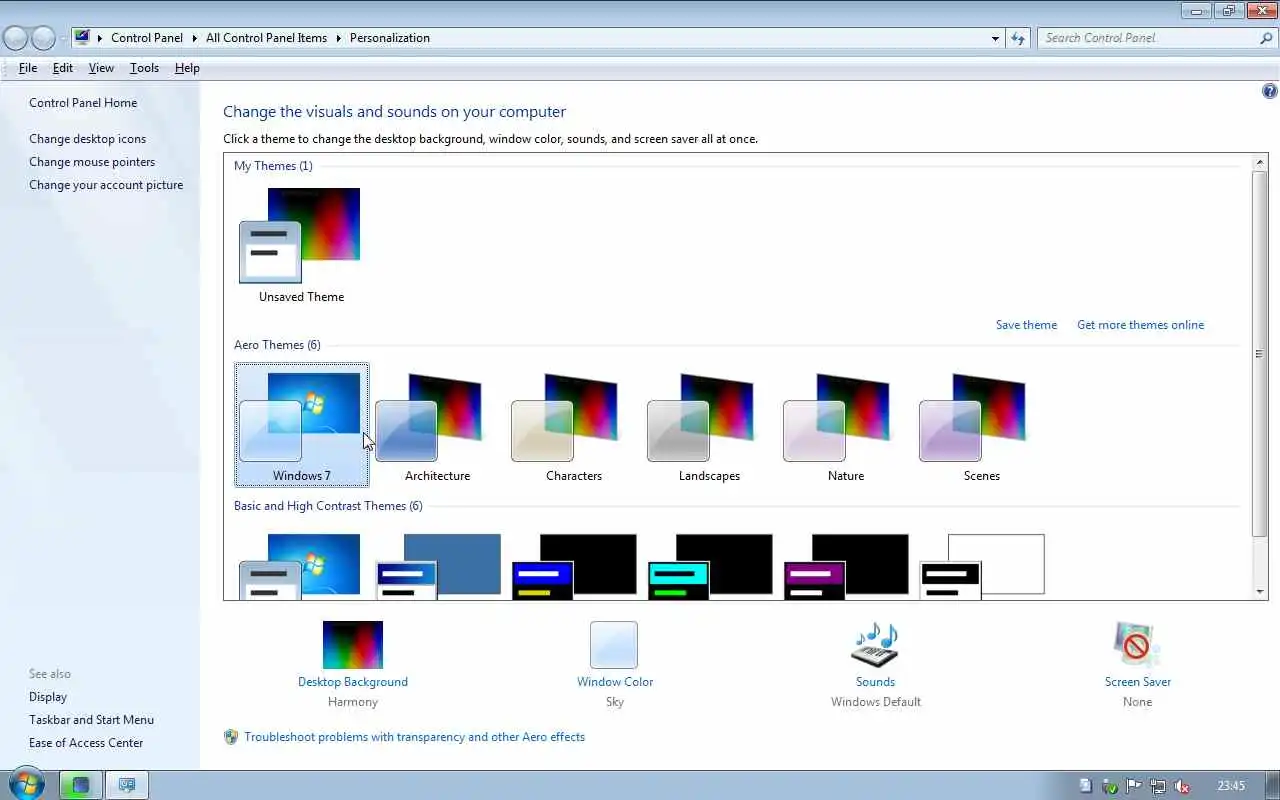Click Get more themes online
The width and height of the screenshot is (1280, 800).
(1140, 325)
